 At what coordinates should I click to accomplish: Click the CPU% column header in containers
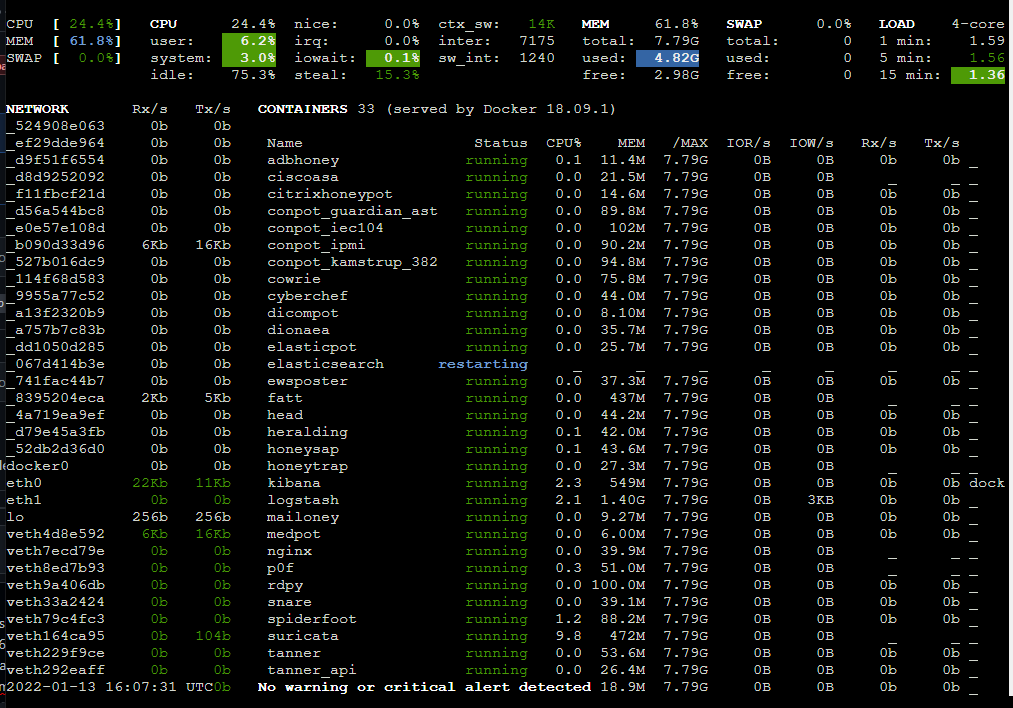coord(563,143)
